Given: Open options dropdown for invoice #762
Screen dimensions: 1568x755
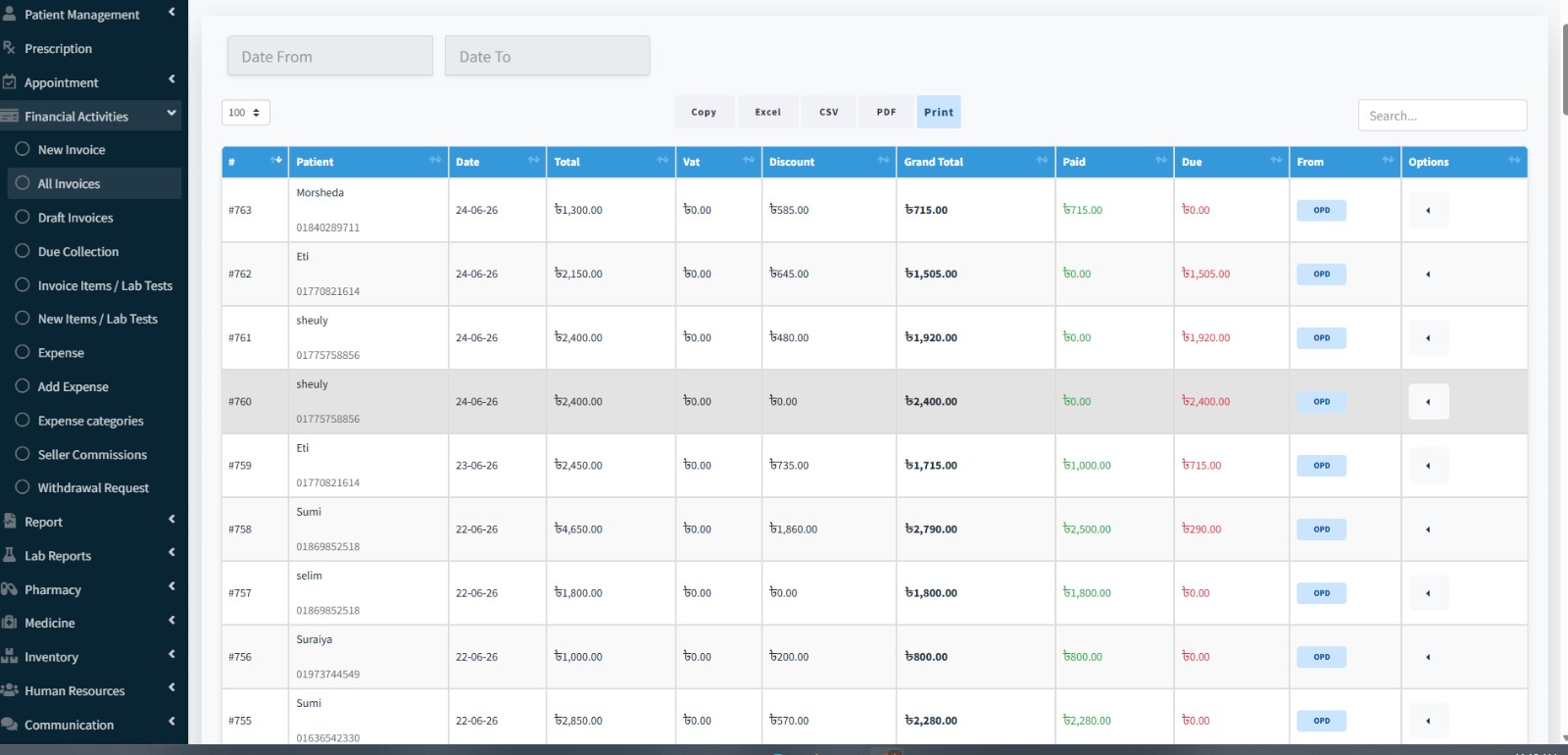Looking at the screenshot, I should coord(1429,274).
